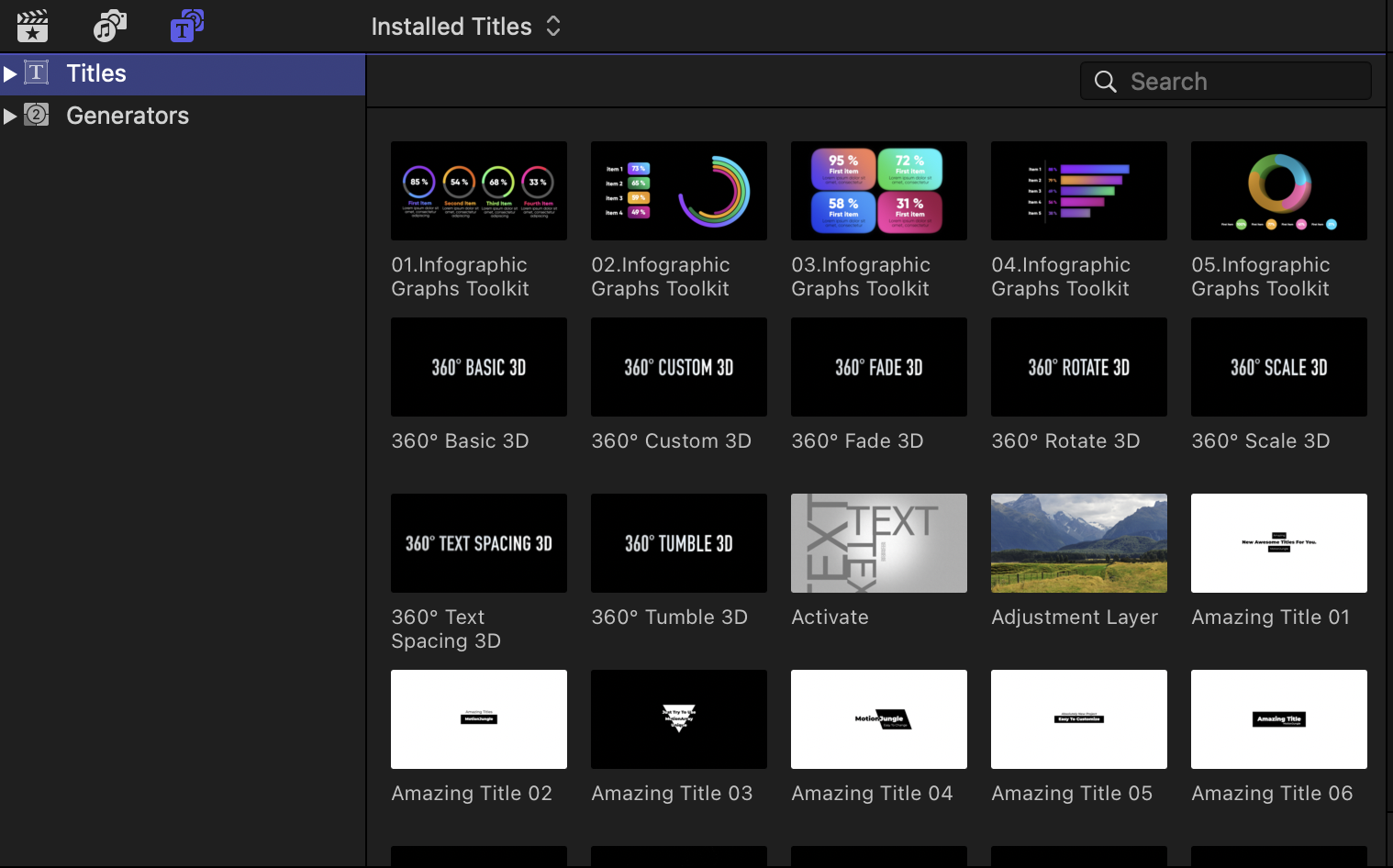Viewport: 1393px width, 868px height.
Task: Open the Libraries sidebar clapperboard icon
Action: coord(33,26)
